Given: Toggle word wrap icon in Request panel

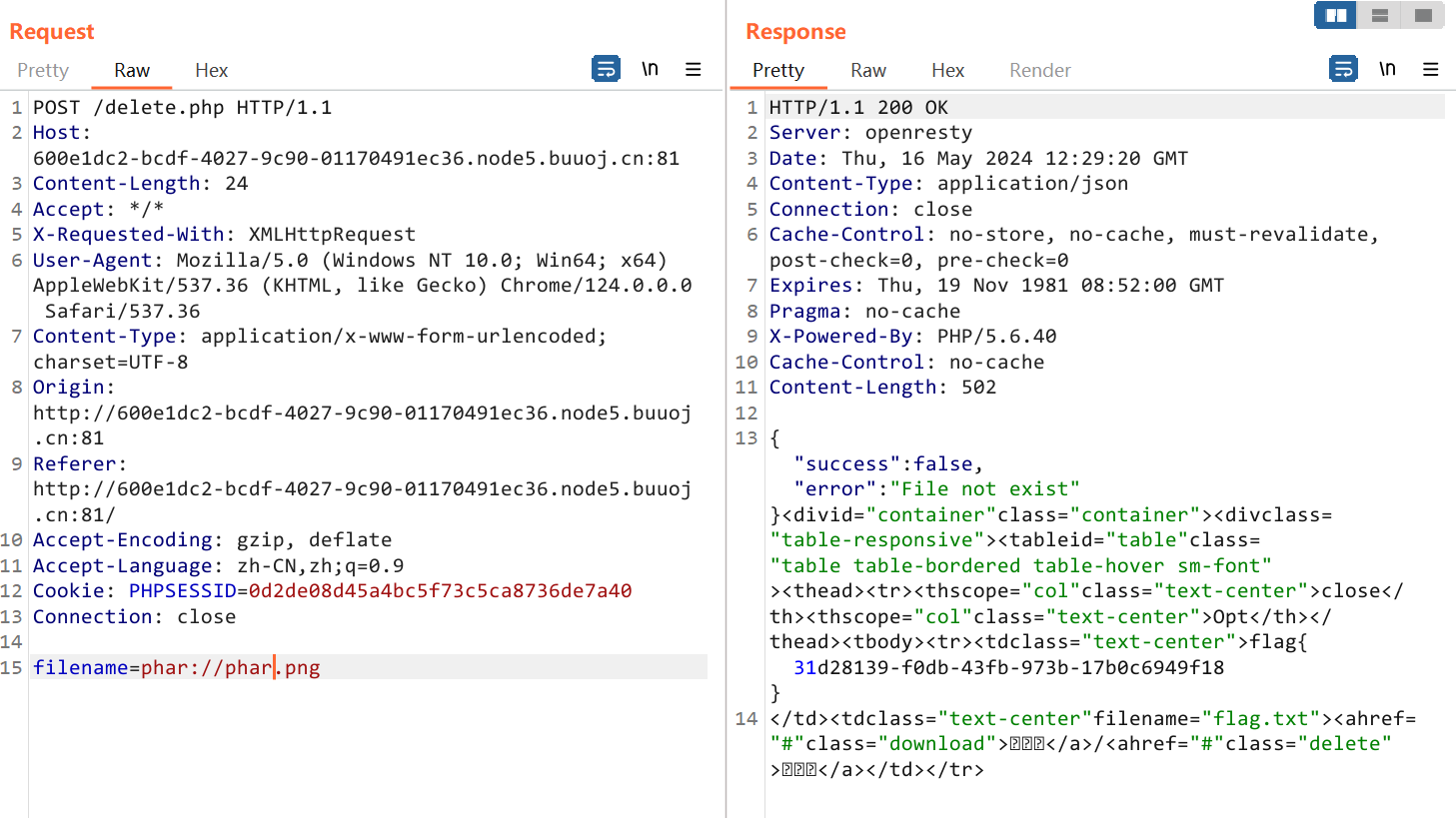Looking at the screenshot, I should [x=606, y=69].
